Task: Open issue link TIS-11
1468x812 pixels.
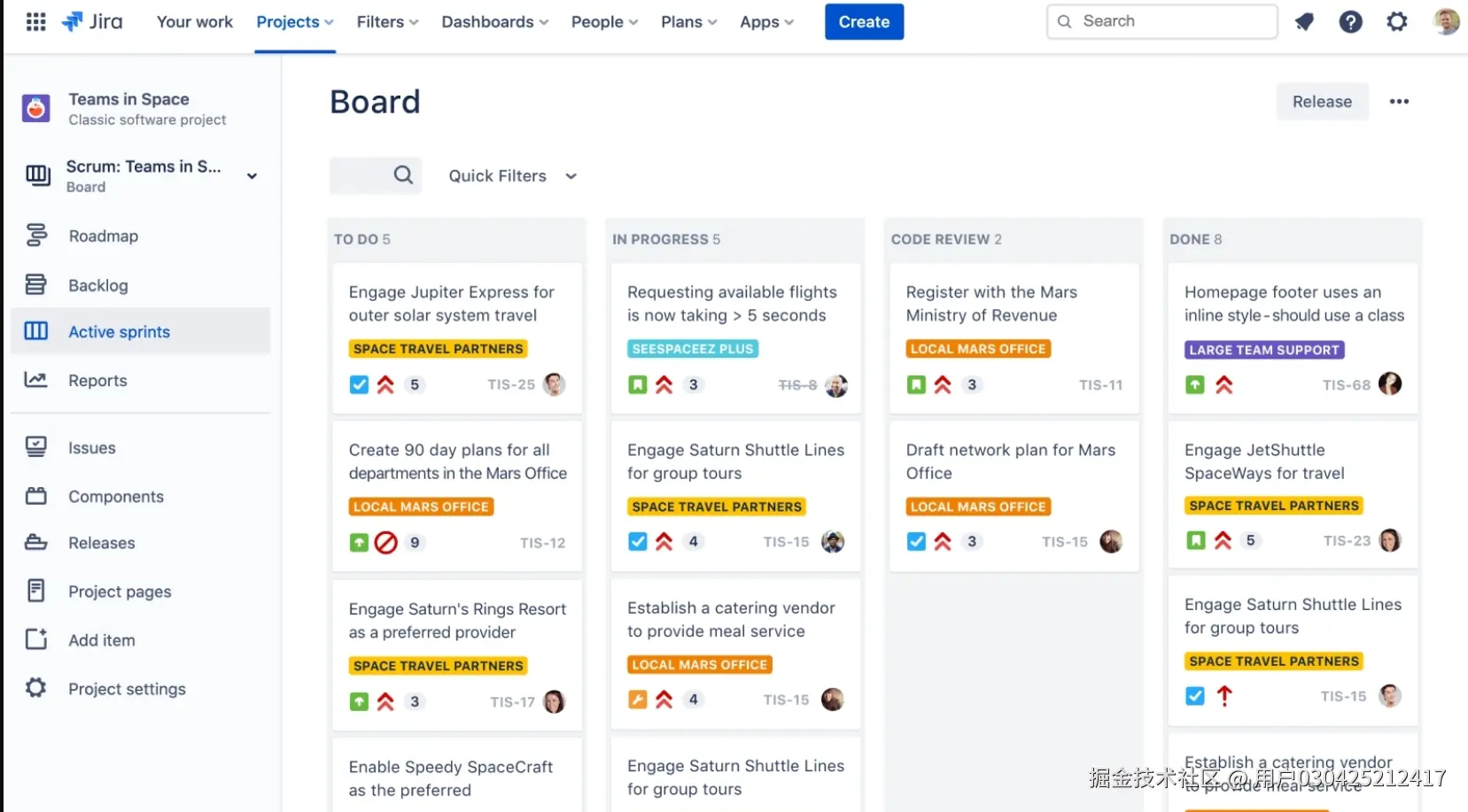Action: 1100,385
